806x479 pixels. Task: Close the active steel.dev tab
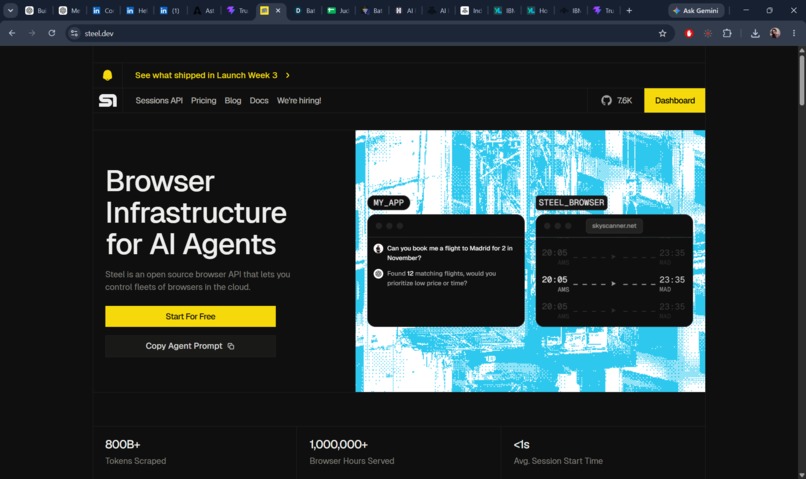278,10
